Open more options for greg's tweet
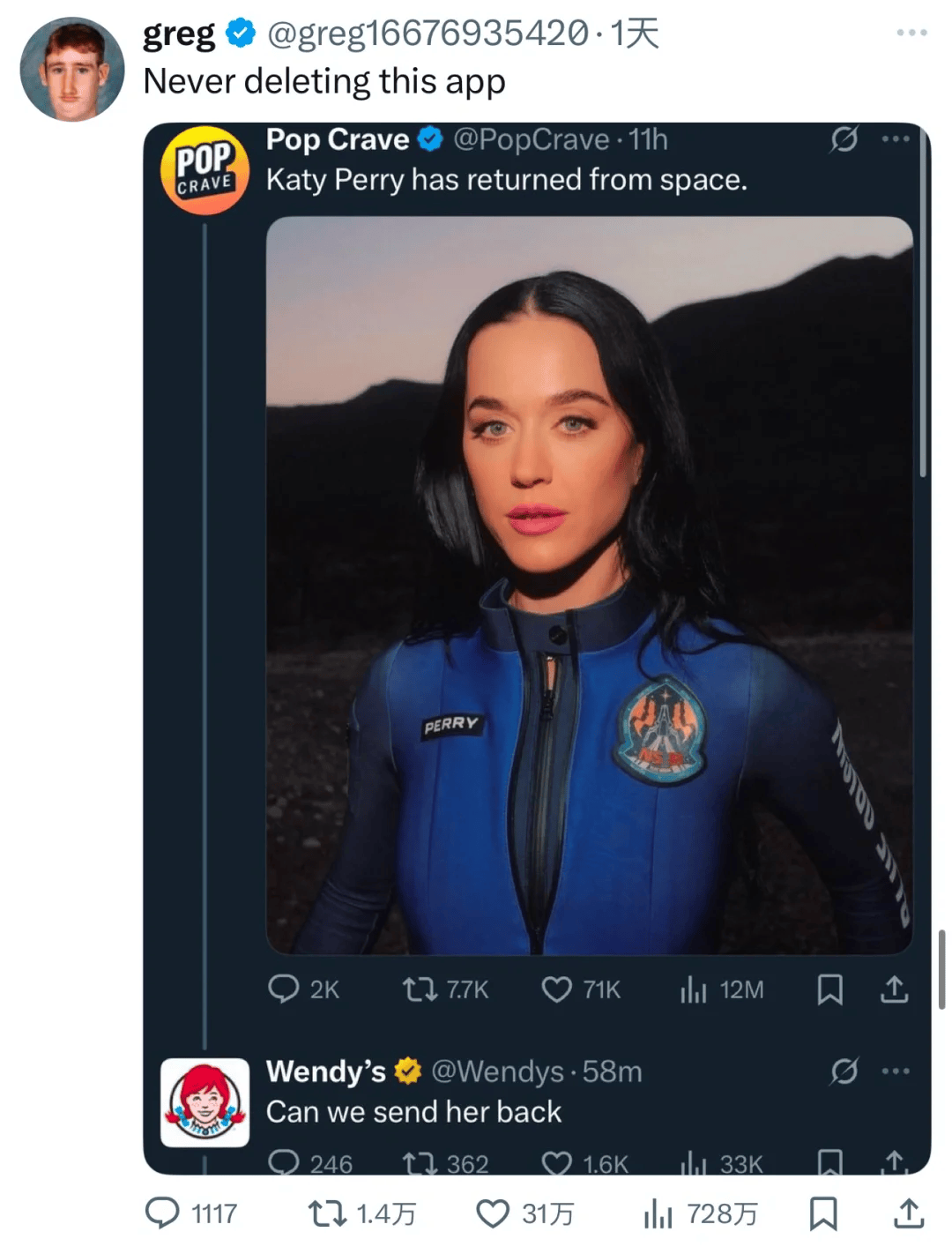The height and width of the screenshot is (1254, 952). 911,33
